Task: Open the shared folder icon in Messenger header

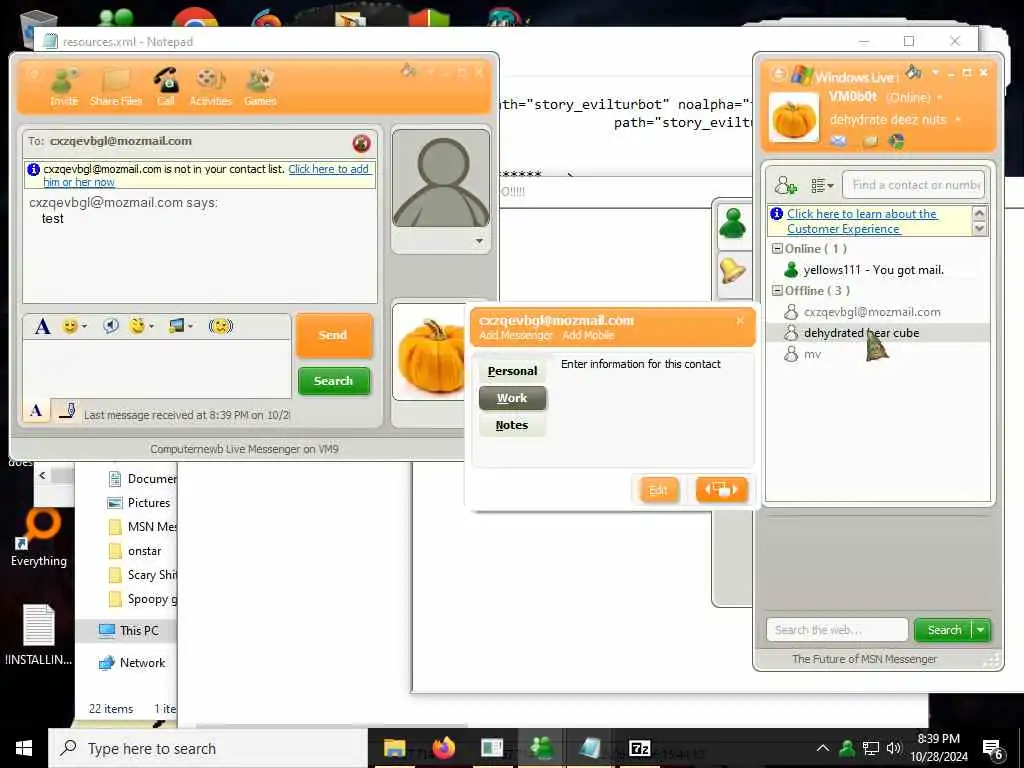Action: [x=870, y=141]
